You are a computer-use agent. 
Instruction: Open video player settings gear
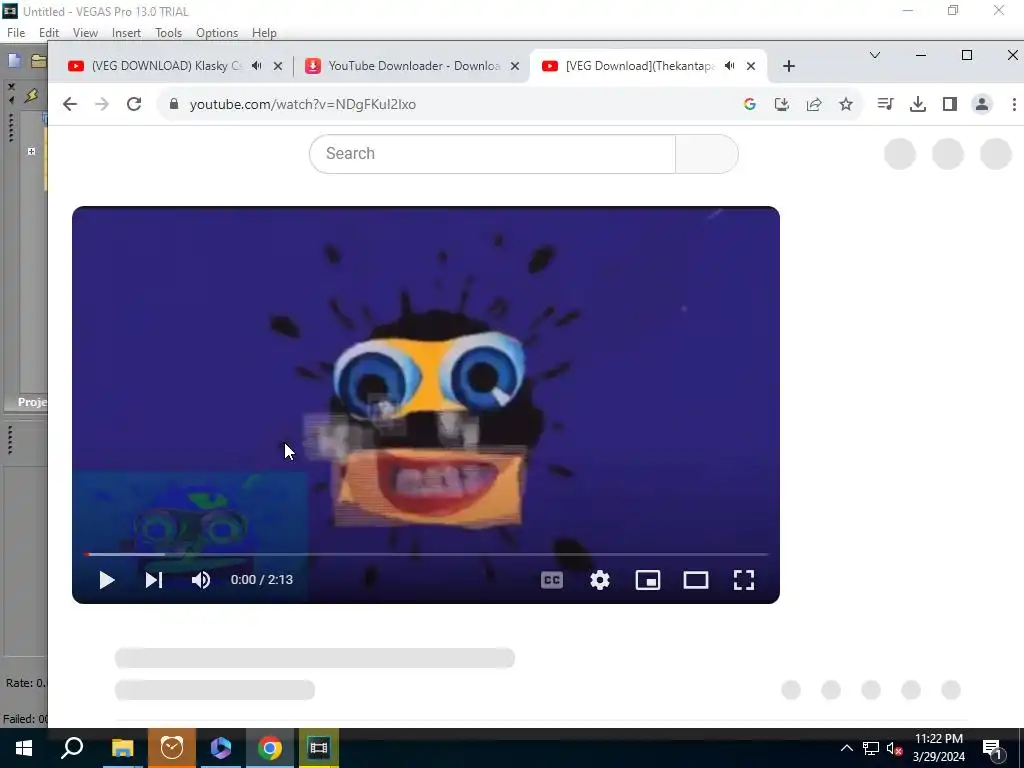(x=600, y=580)
